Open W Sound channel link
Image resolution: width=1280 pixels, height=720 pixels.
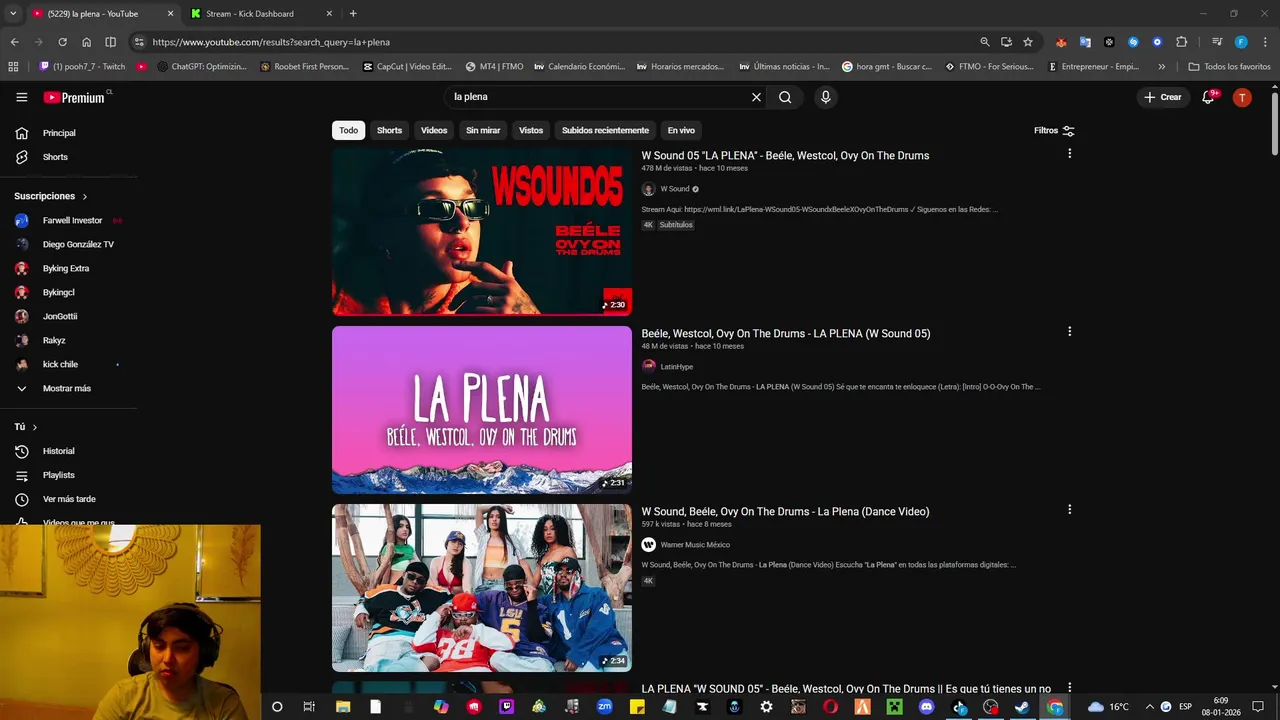[x=676, y=189]
